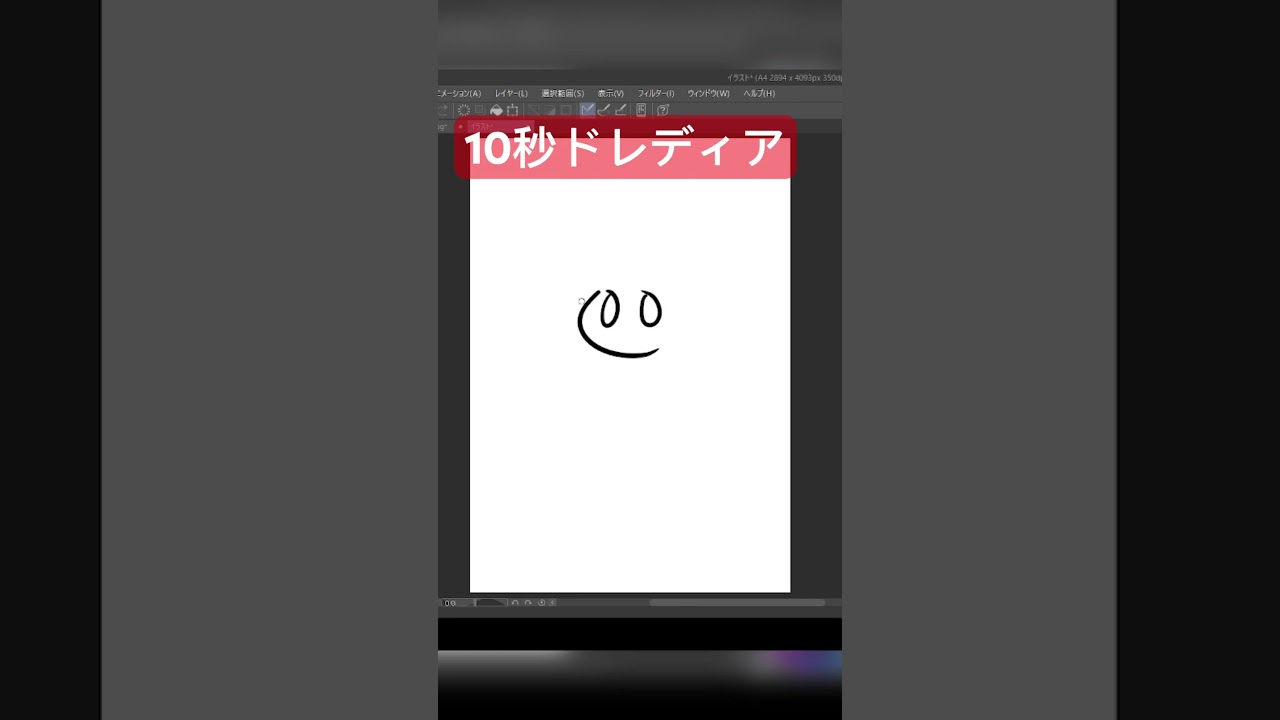The image size is (1280, 720).
Task: Click rotate canvas right icon
Action: (x=528, y=603)
